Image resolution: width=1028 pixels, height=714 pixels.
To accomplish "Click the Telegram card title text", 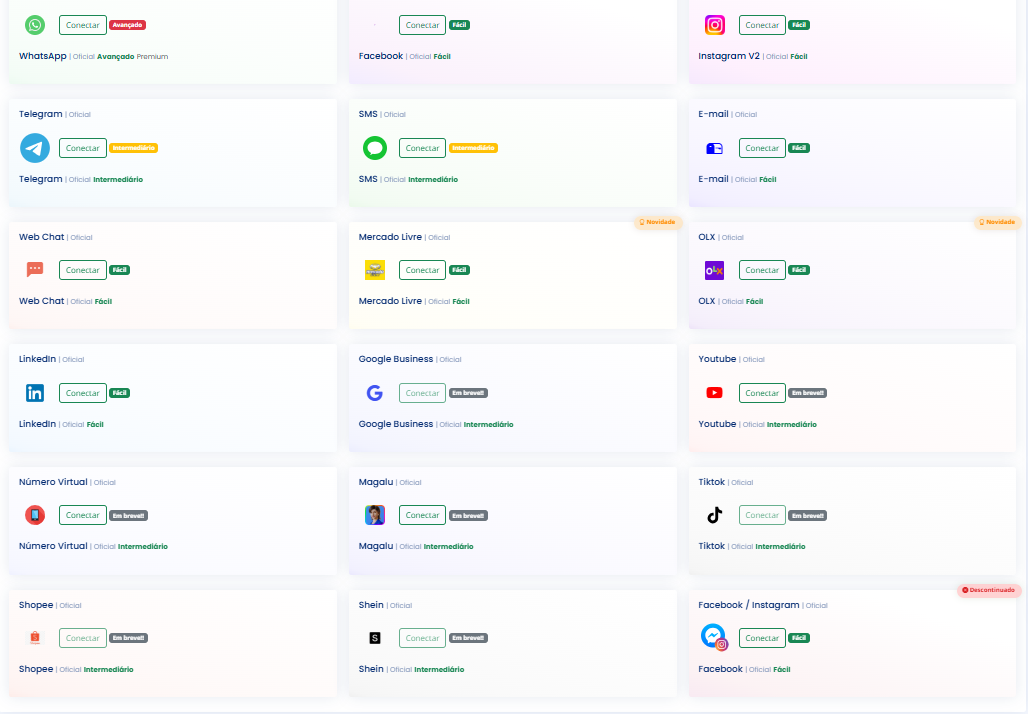I will (x=55, y=114).
